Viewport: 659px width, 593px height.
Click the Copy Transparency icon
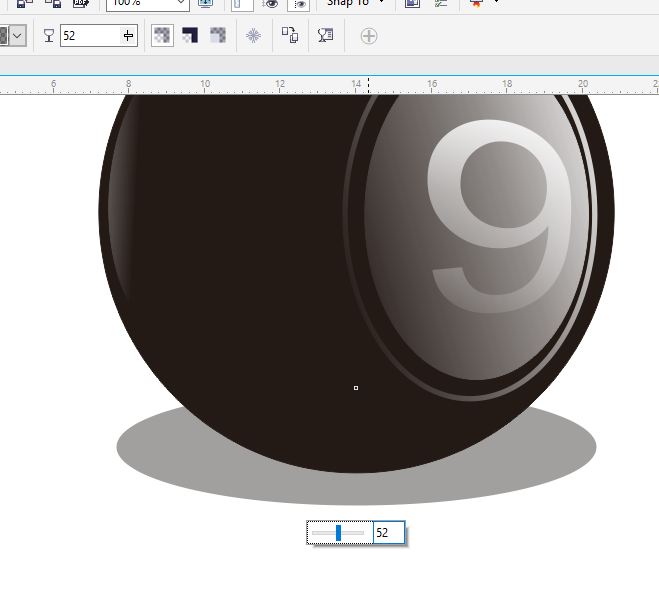(290, 35)
